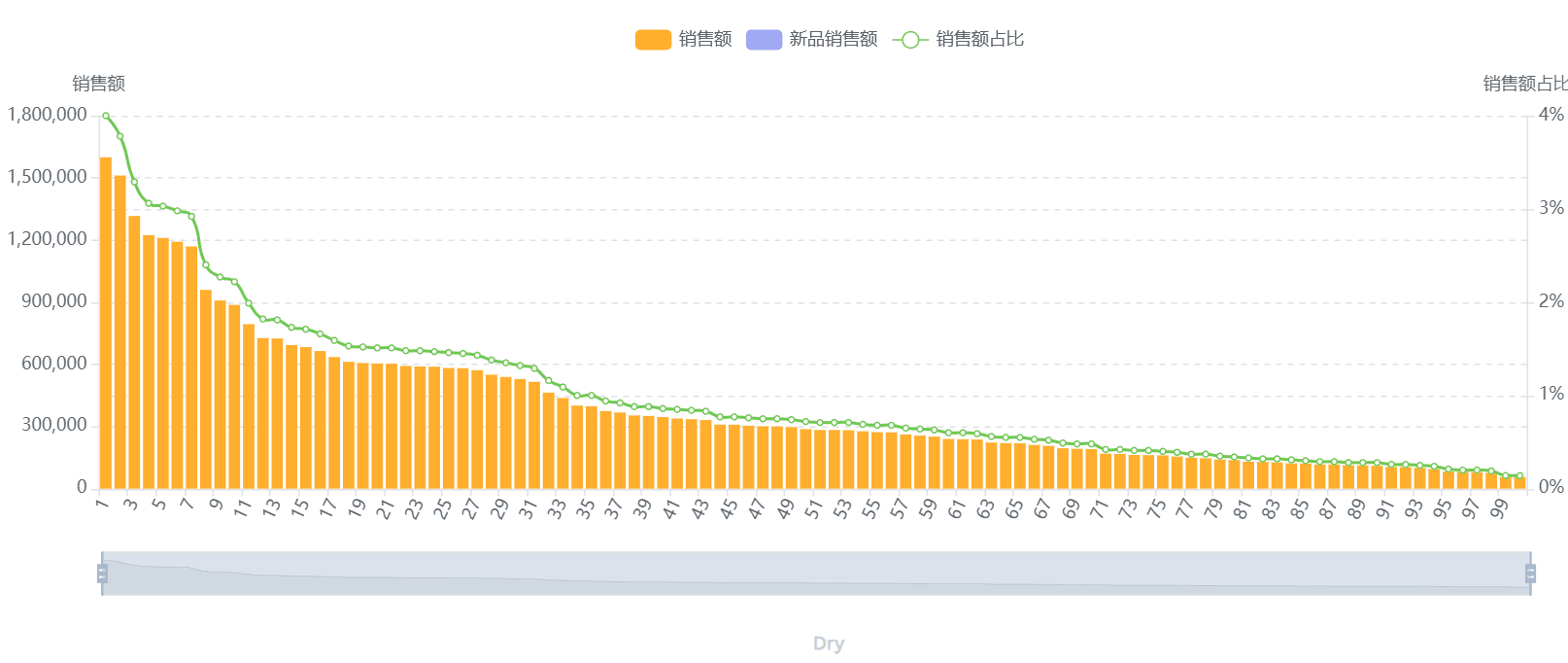Click the orange bar above x-label 3
The height and width of the screenshot is (663, 1568).
tap(134, 350)
